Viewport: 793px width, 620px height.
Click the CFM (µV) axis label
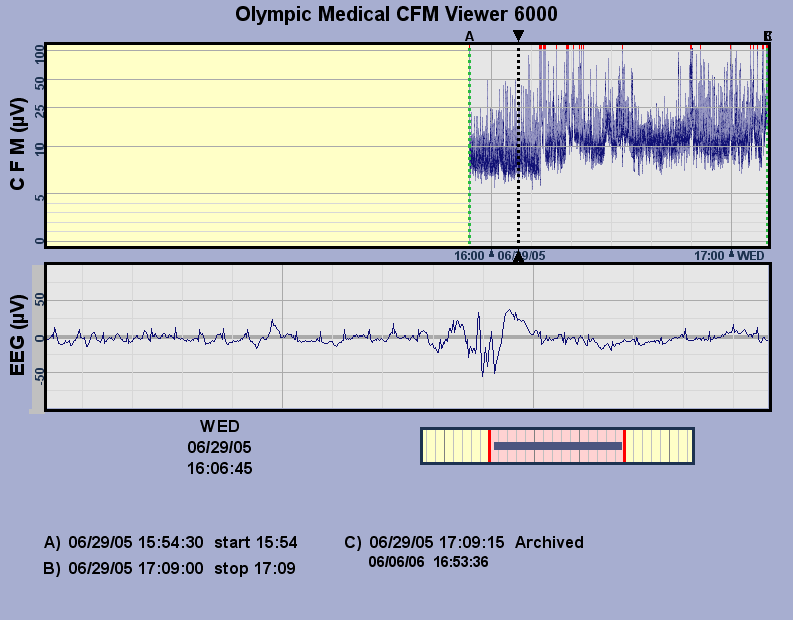pyautogui.click(x=17, y=144)
